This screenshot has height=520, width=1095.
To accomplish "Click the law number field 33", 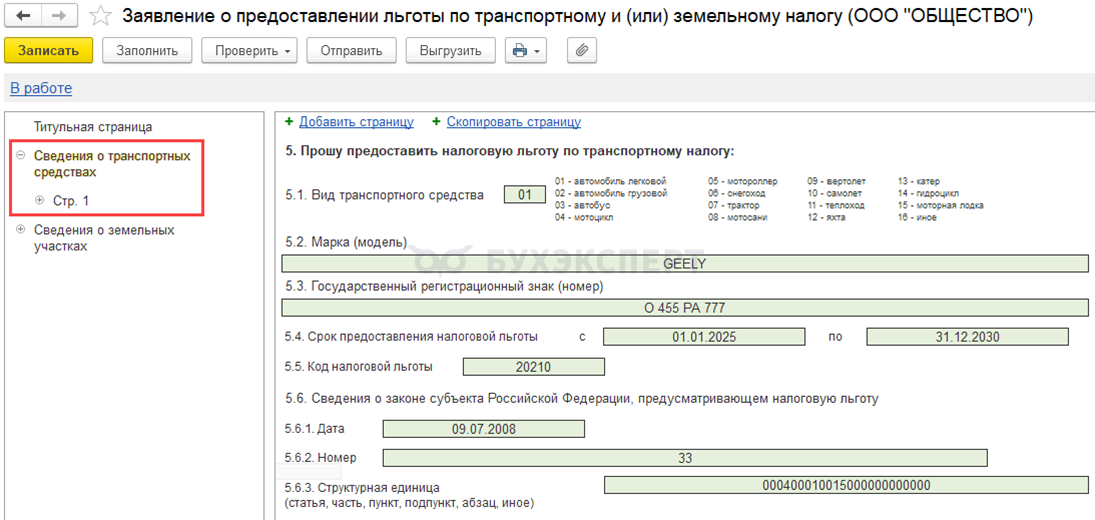I will (685, 458).
